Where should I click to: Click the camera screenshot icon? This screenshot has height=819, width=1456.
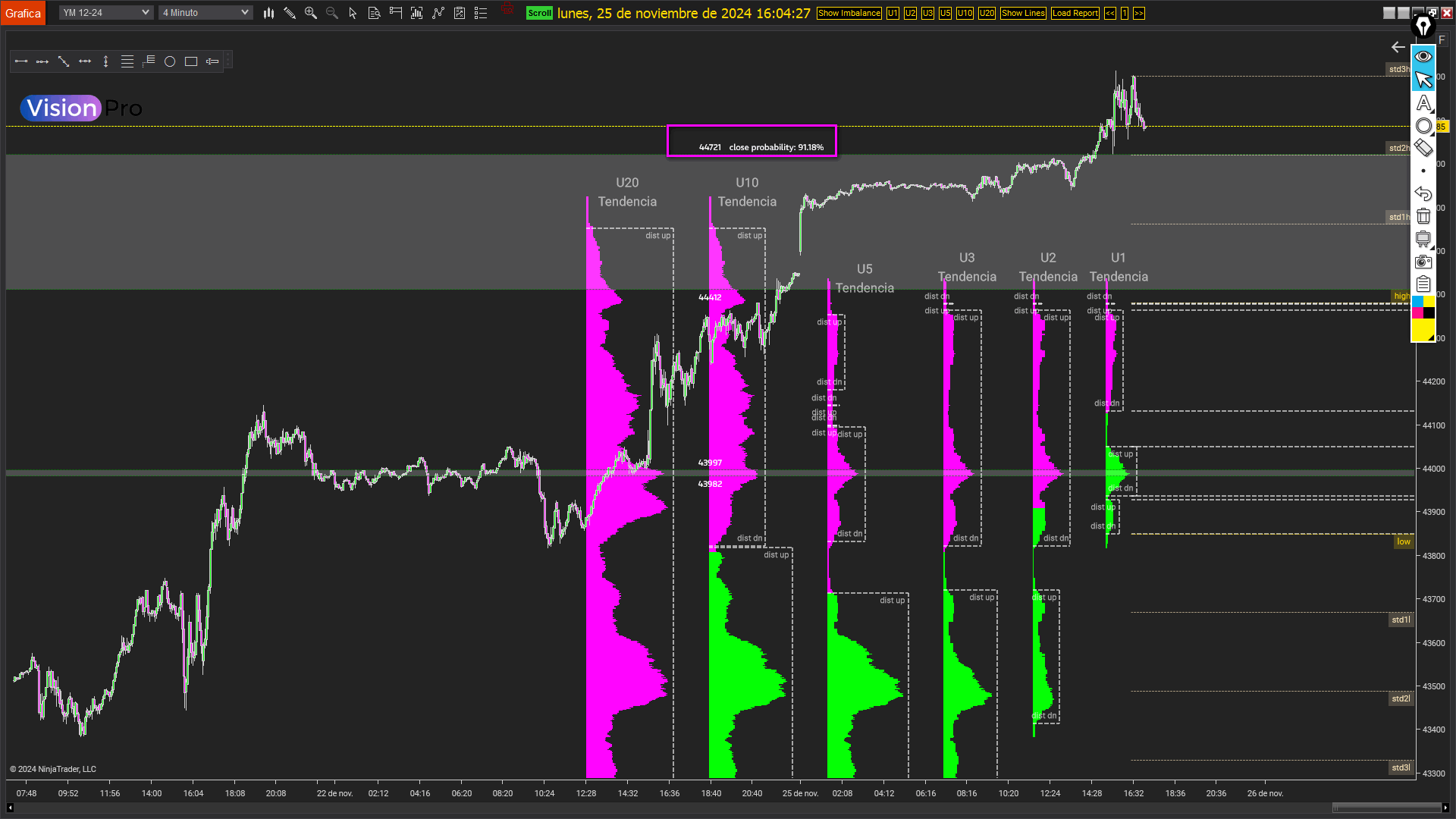(1423, 262)
